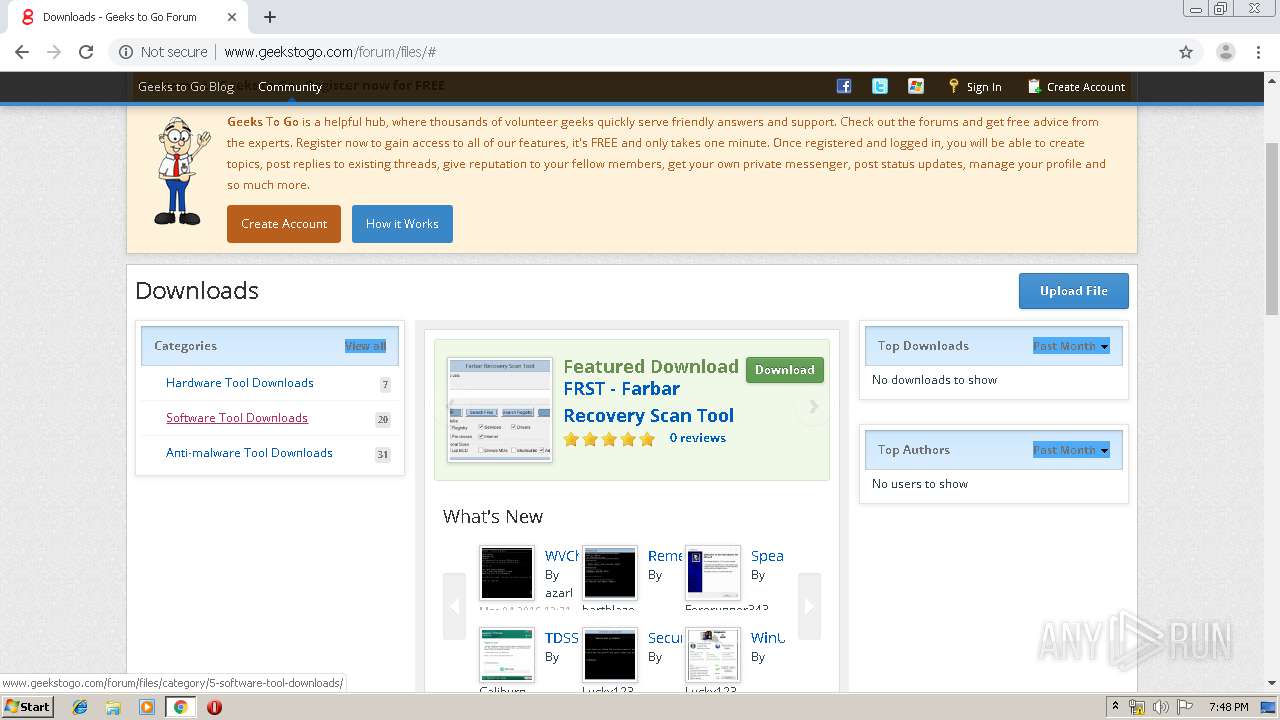Open Top Authors Past Month dropdown
The image size is (1280, 720).
[x=1071, y=450]
